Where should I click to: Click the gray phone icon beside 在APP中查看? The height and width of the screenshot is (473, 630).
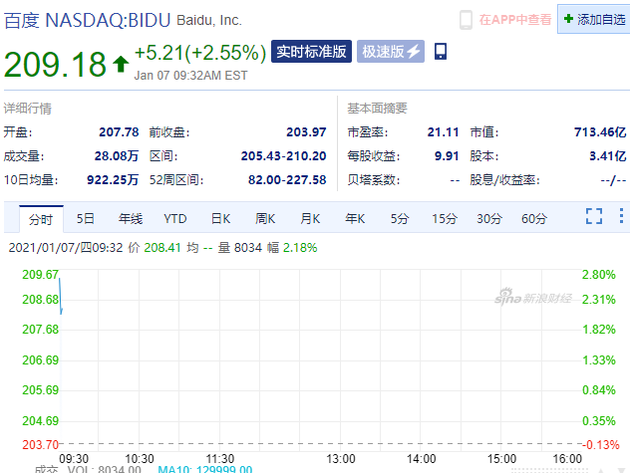(x=466, y=20)
